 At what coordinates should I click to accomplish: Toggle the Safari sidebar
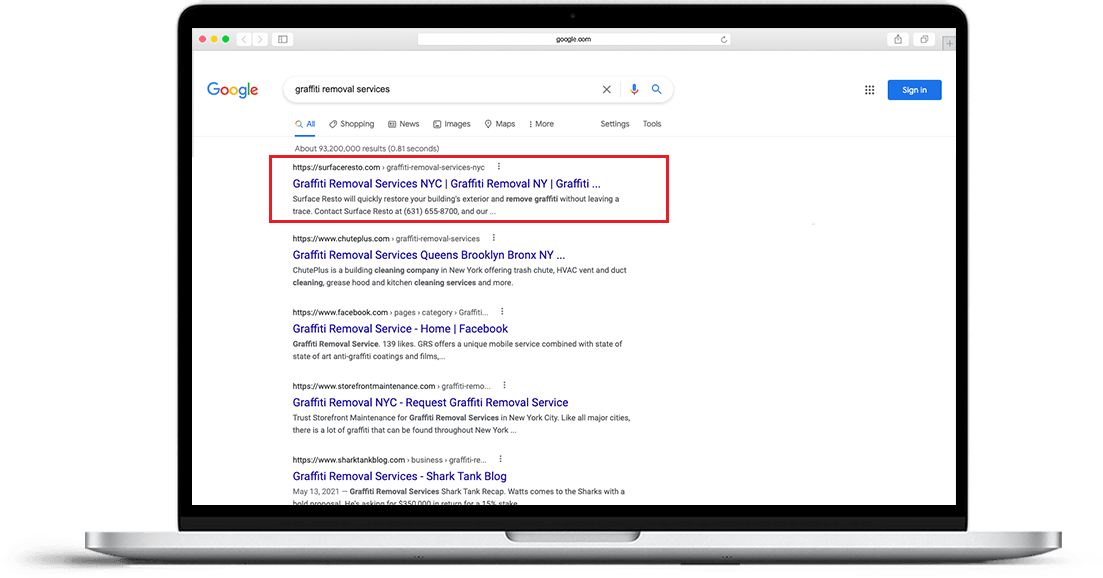(283, 39)
